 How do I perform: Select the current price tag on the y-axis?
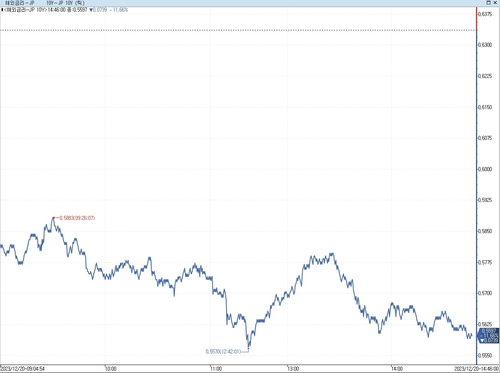pyautogui.click(x=489, y=335)
